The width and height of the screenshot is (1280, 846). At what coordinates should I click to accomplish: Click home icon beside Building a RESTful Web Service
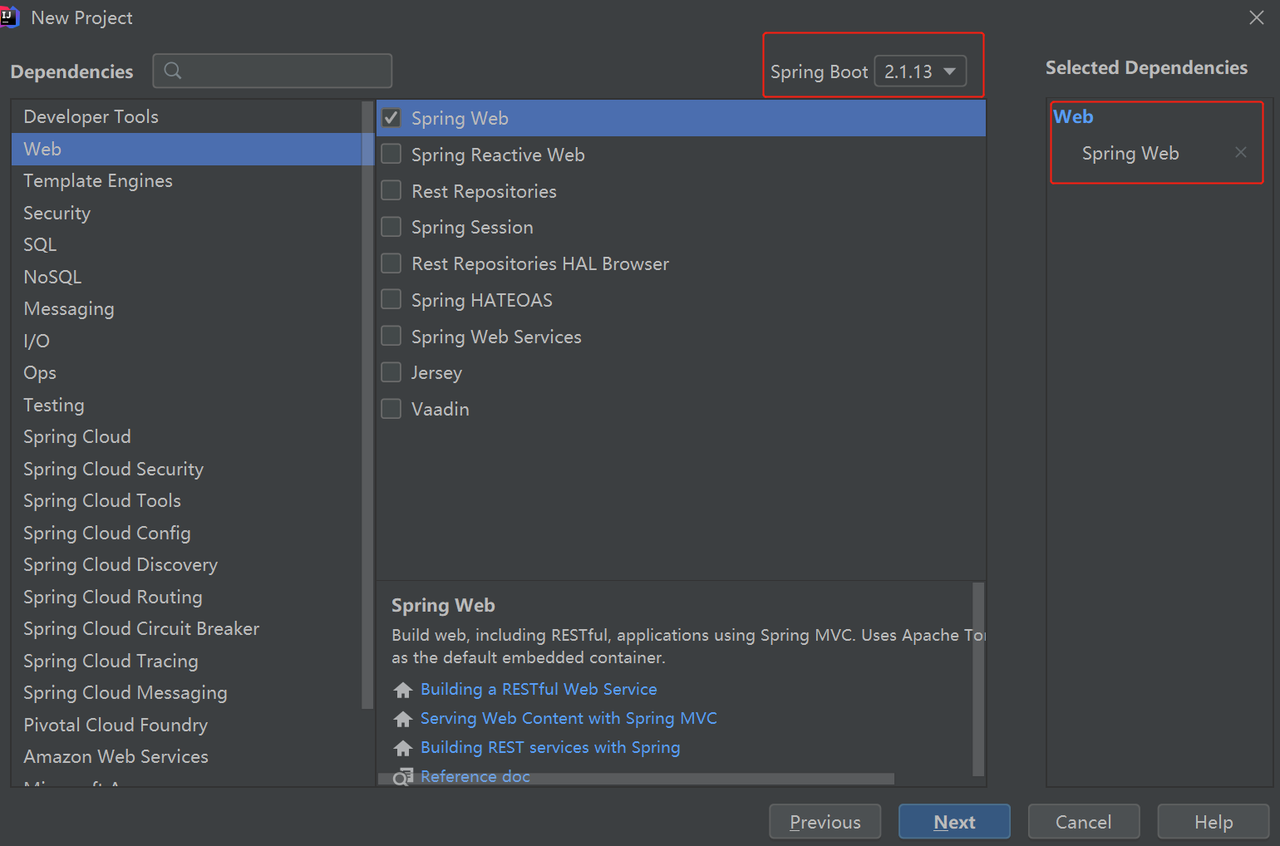point(403,690)
